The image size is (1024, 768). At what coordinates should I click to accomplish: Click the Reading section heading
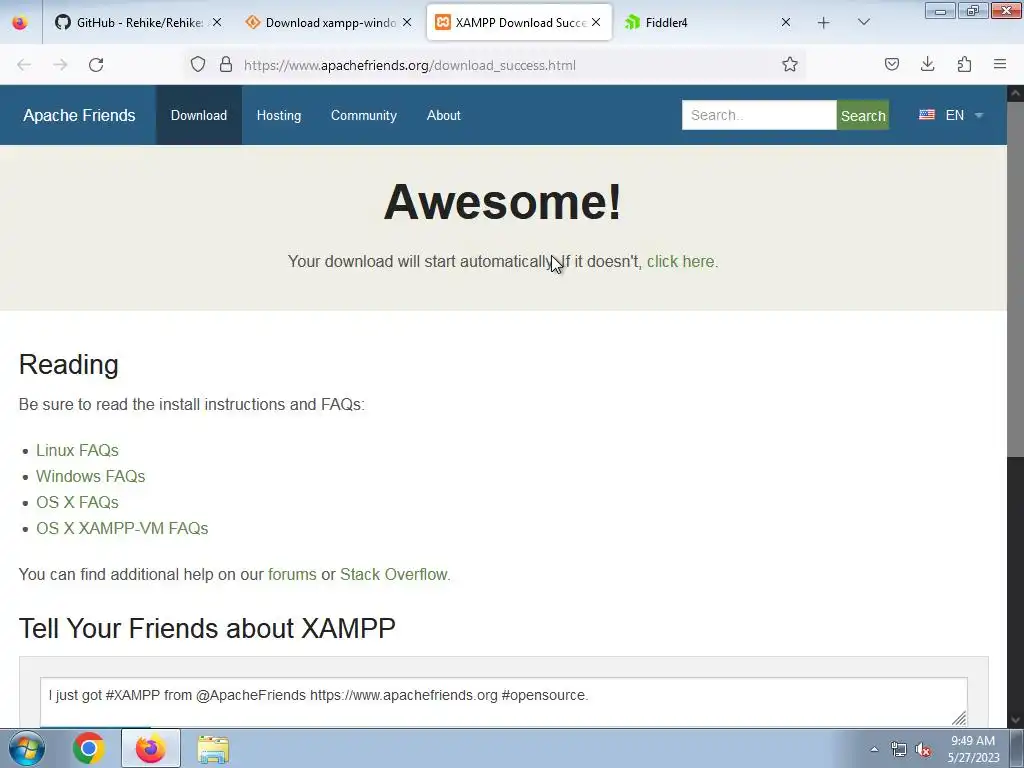[69, 364]
